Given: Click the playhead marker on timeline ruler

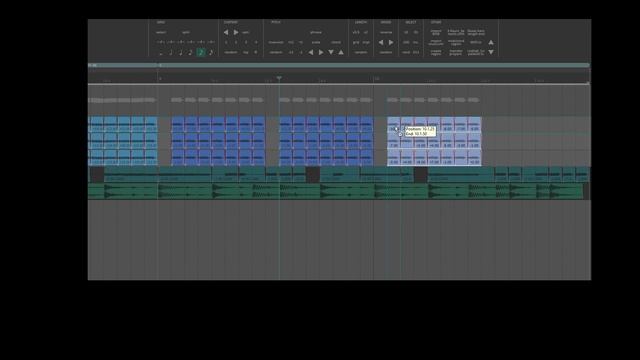Looking at the screenshot, I should [279, 78].
